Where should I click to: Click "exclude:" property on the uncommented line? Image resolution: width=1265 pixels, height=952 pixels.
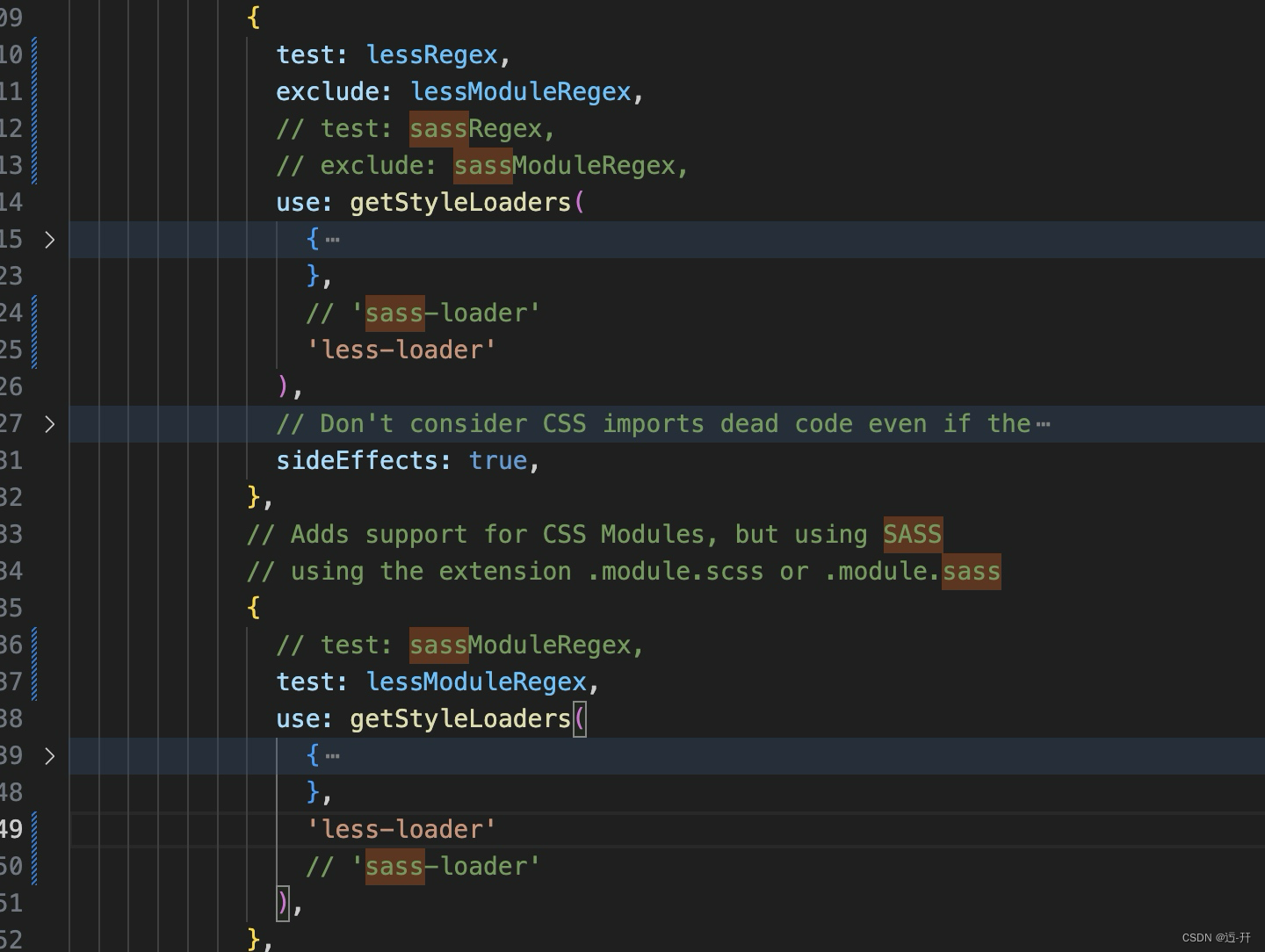335,91
